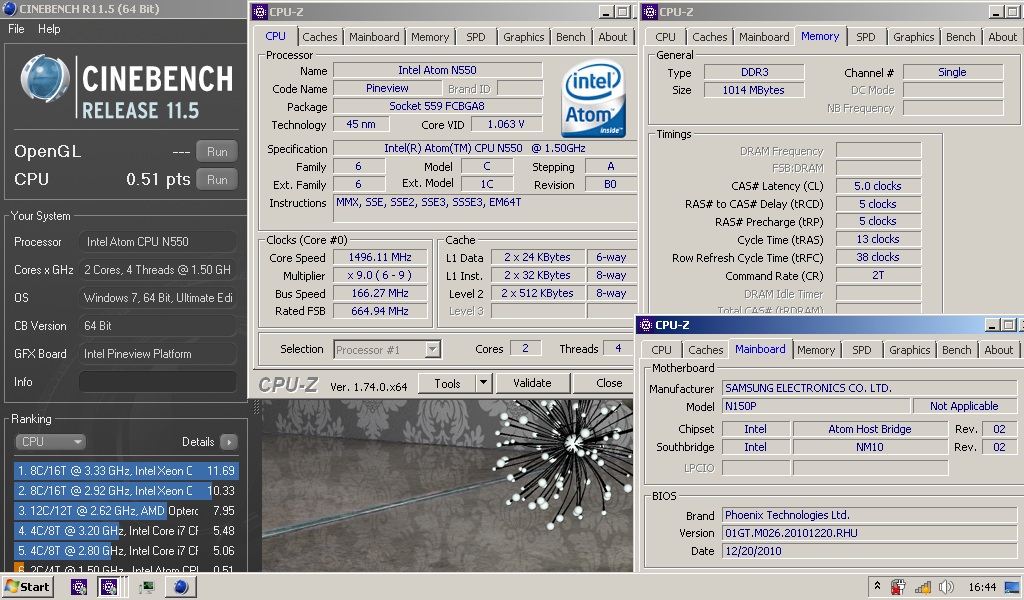Click the memory Type value DDR3
This screenshot has height=600, width=1024.
click(754, 72)
